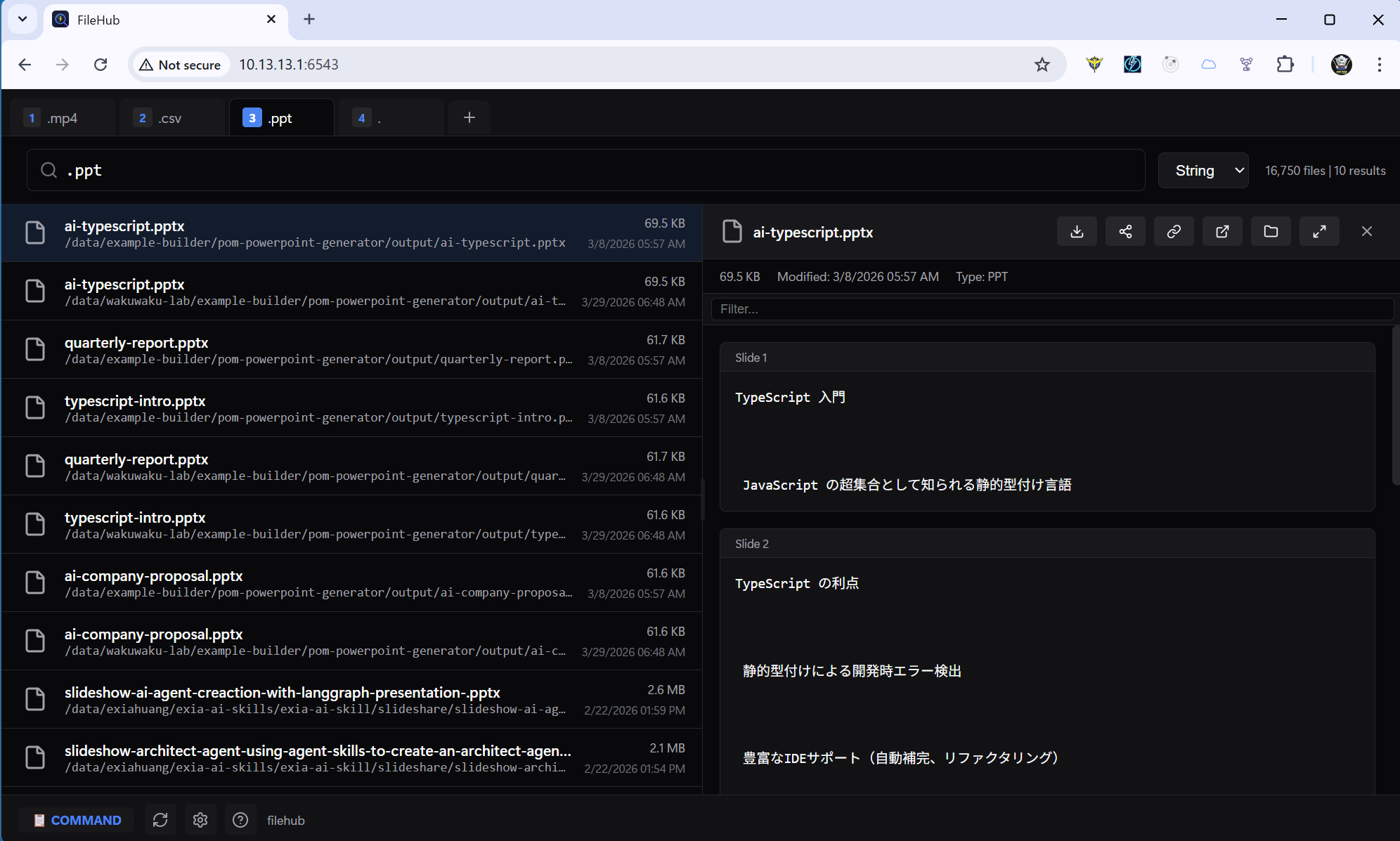Open FileHub settings via the gear icon
This screenshot has width=1400, height=841.
click(x=200, y=820)
